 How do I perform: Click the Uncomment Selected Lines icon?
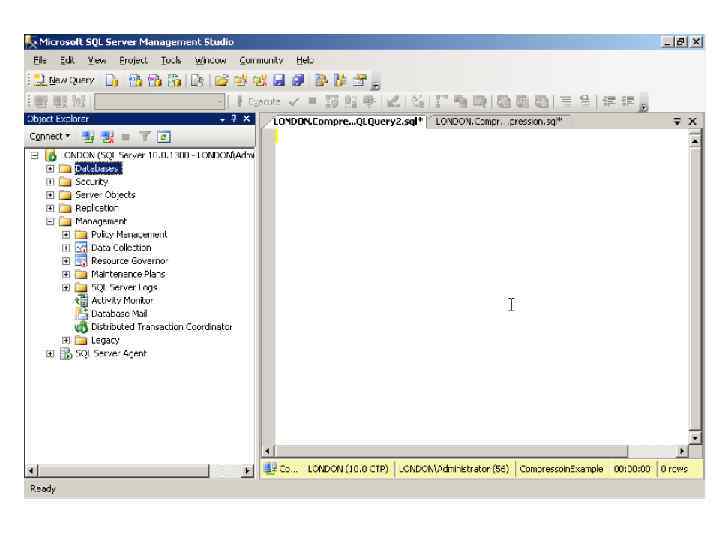pos(585,101)
